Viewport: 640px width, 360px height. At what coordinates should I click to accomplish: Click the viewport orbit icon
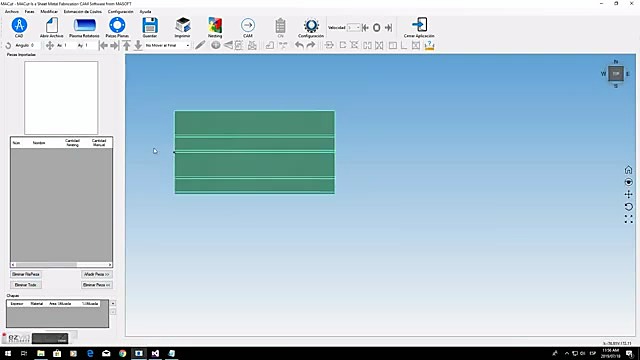pyautogui.click(x=628, y=182)
